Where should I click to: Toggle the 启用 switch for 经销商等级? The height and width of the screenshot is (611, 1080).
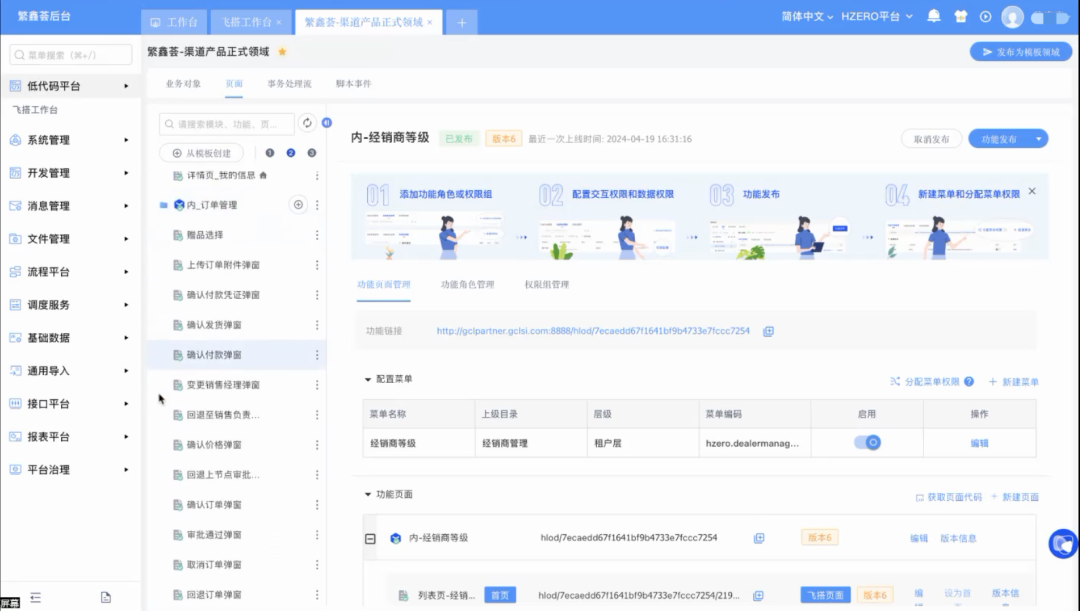(x=867, y=442)
